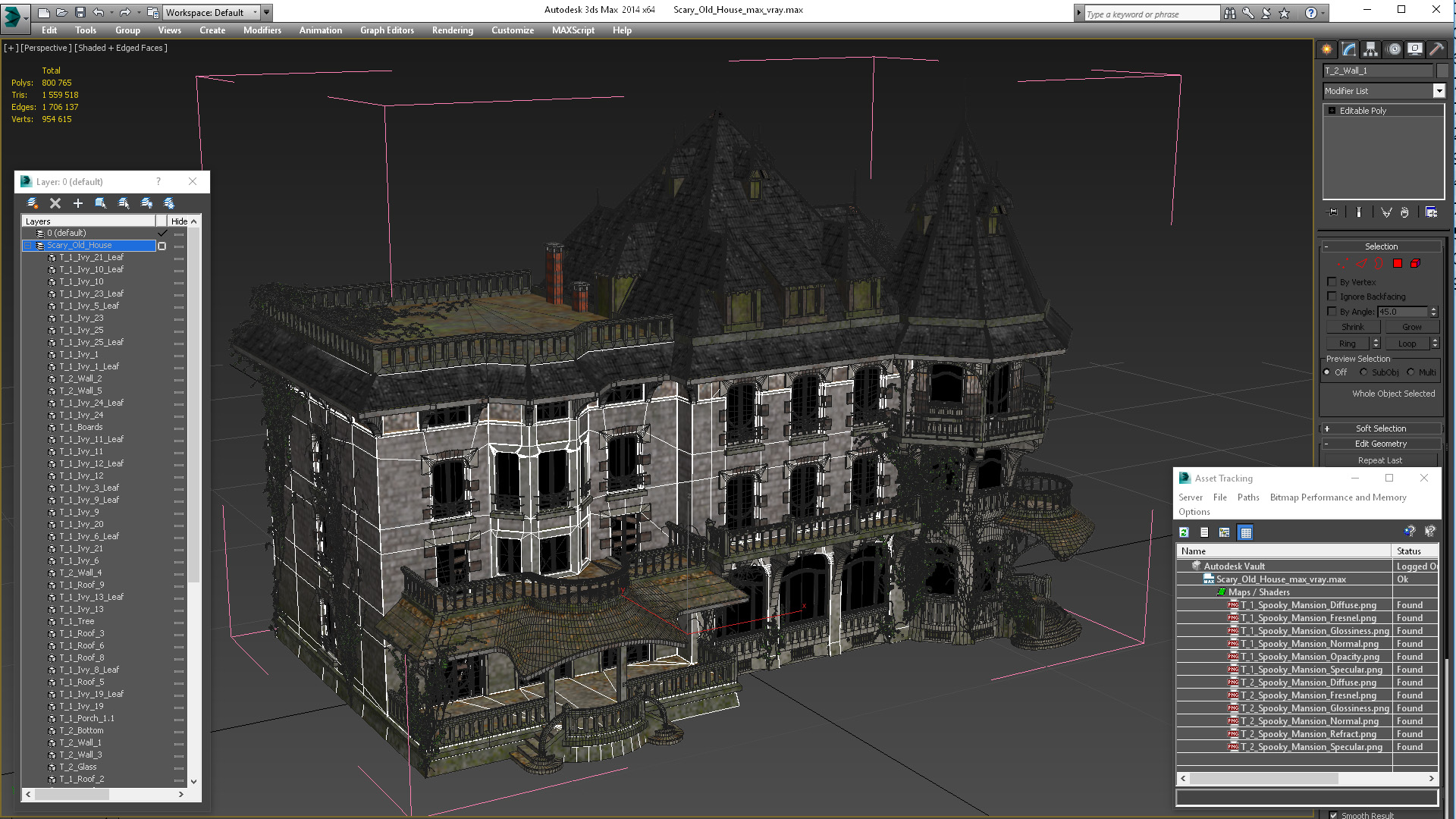Open the Utilities command panel tab
The width and height of the screenshot is (1456, 819).
click(x=1436, y=49)
